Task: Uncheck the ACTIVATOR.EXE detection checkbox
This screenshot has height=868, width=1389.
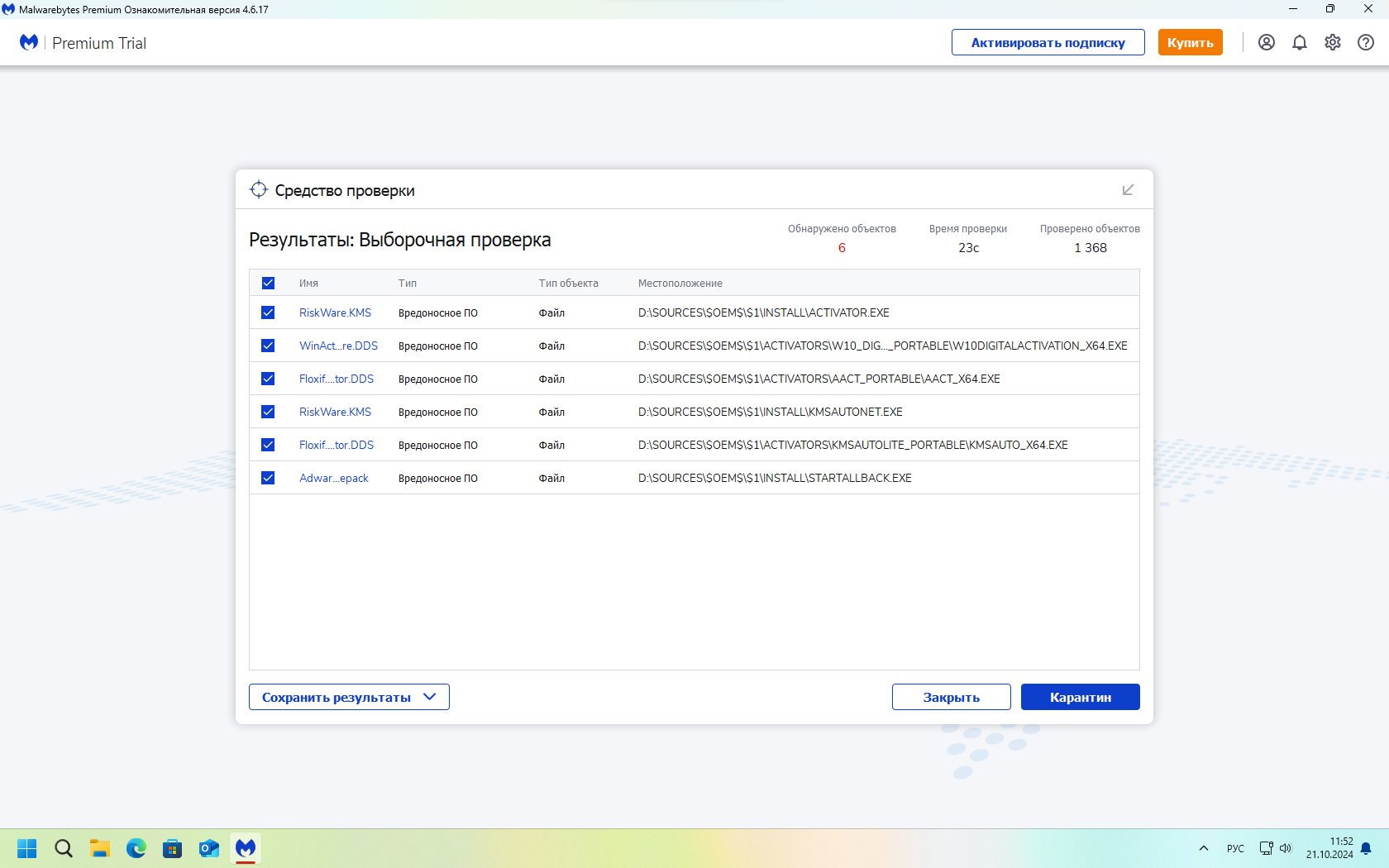Action: click(x=268, y=312)
